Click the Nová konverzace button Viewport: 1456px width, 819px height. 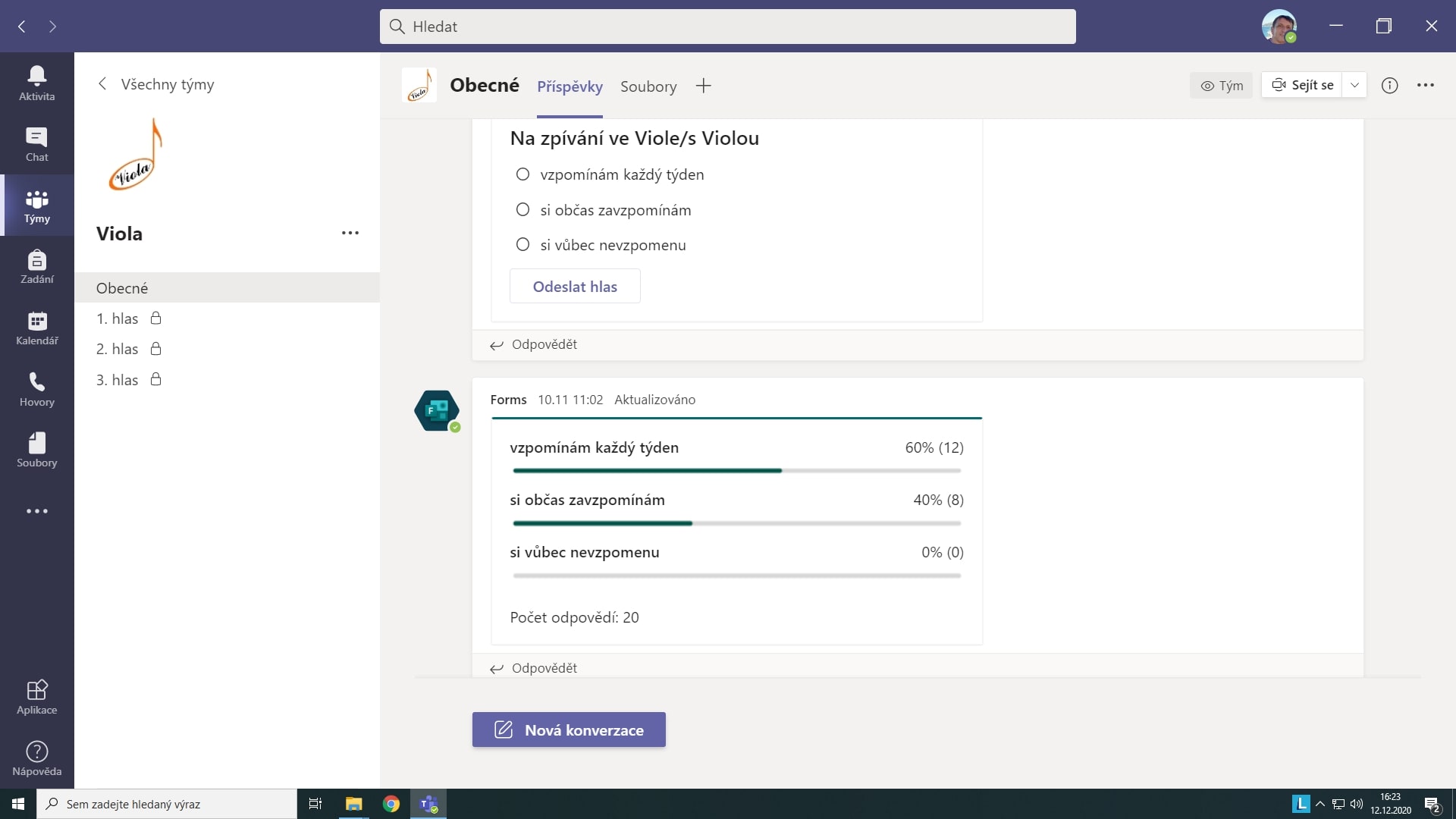point(569,730)
